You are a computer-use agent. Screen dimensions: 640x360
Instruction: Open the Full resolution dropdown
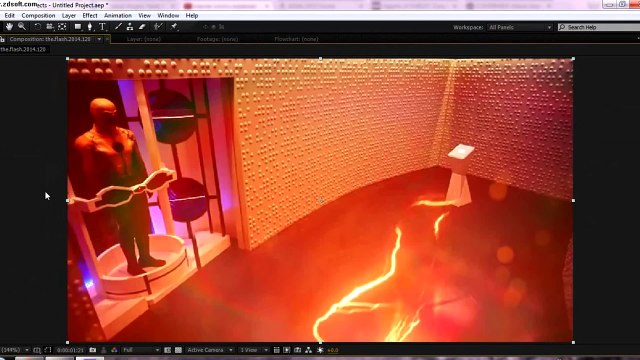141,350
